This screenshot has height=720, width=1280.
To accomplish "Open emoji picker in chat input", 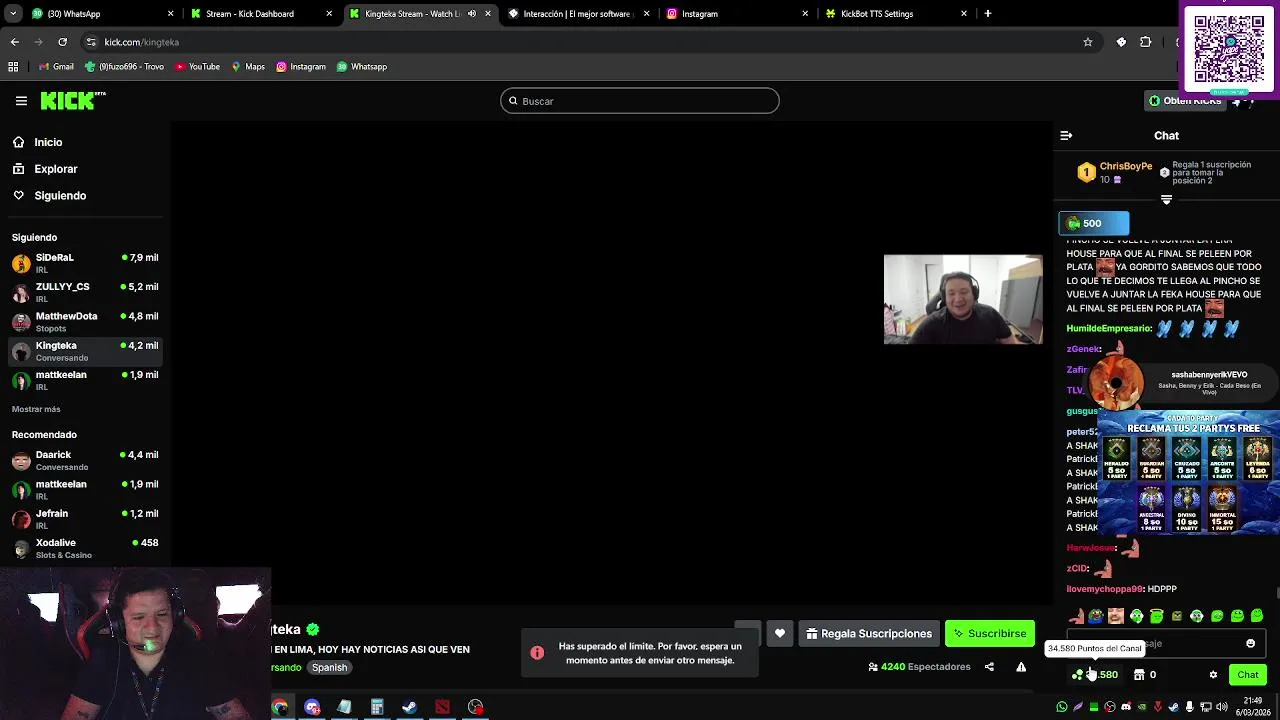I will pos(1250,644).
